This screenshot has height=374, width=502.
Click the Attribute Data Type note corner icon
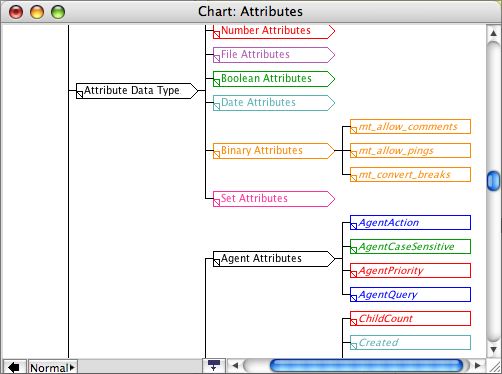(80, 95)
